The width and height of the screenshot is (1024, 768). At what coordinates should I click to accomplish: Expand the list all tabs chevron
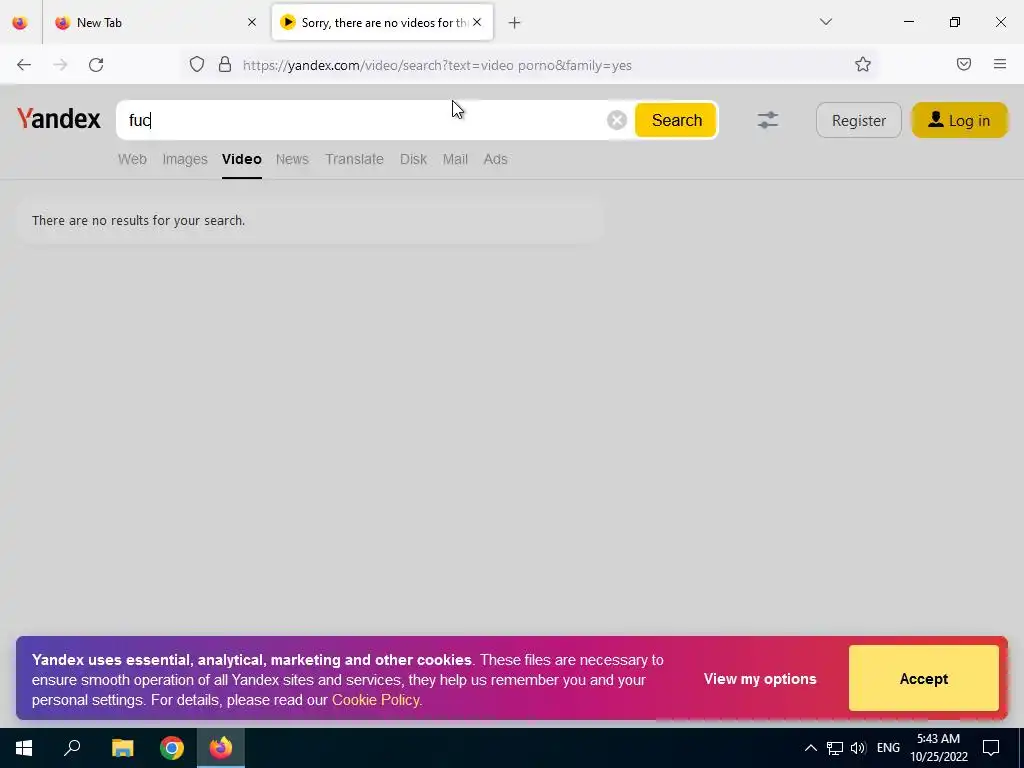(825, 22)
